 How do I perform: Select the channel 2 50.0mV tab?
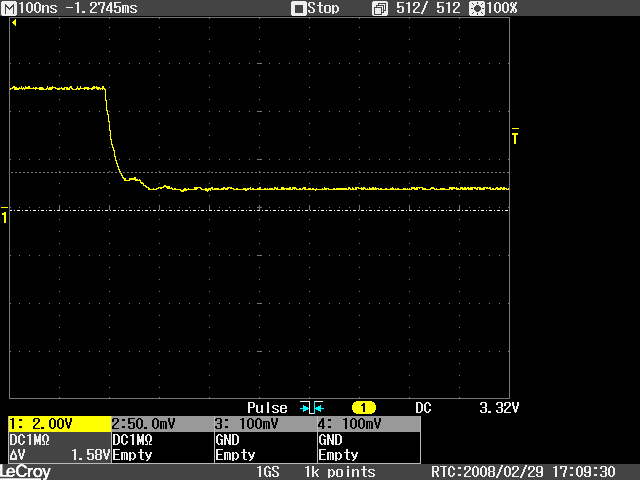coord(160,424)
